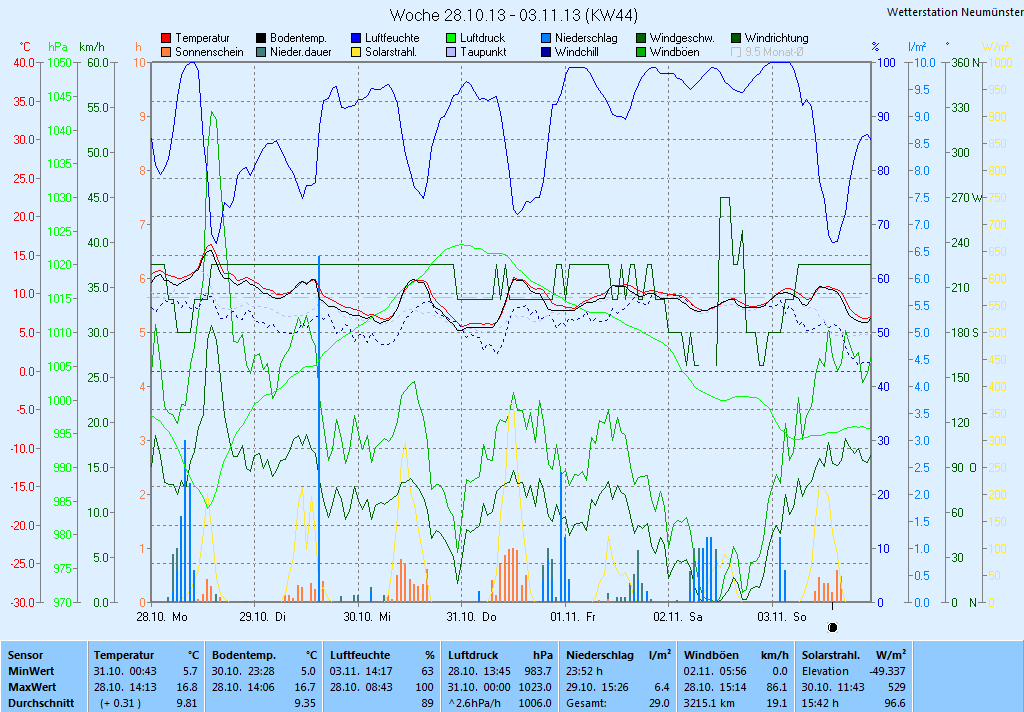The height and width of the screenshot is (712, 1024).
Task: Click the lavender Taupunkt legend square
Action: point(451,52)
